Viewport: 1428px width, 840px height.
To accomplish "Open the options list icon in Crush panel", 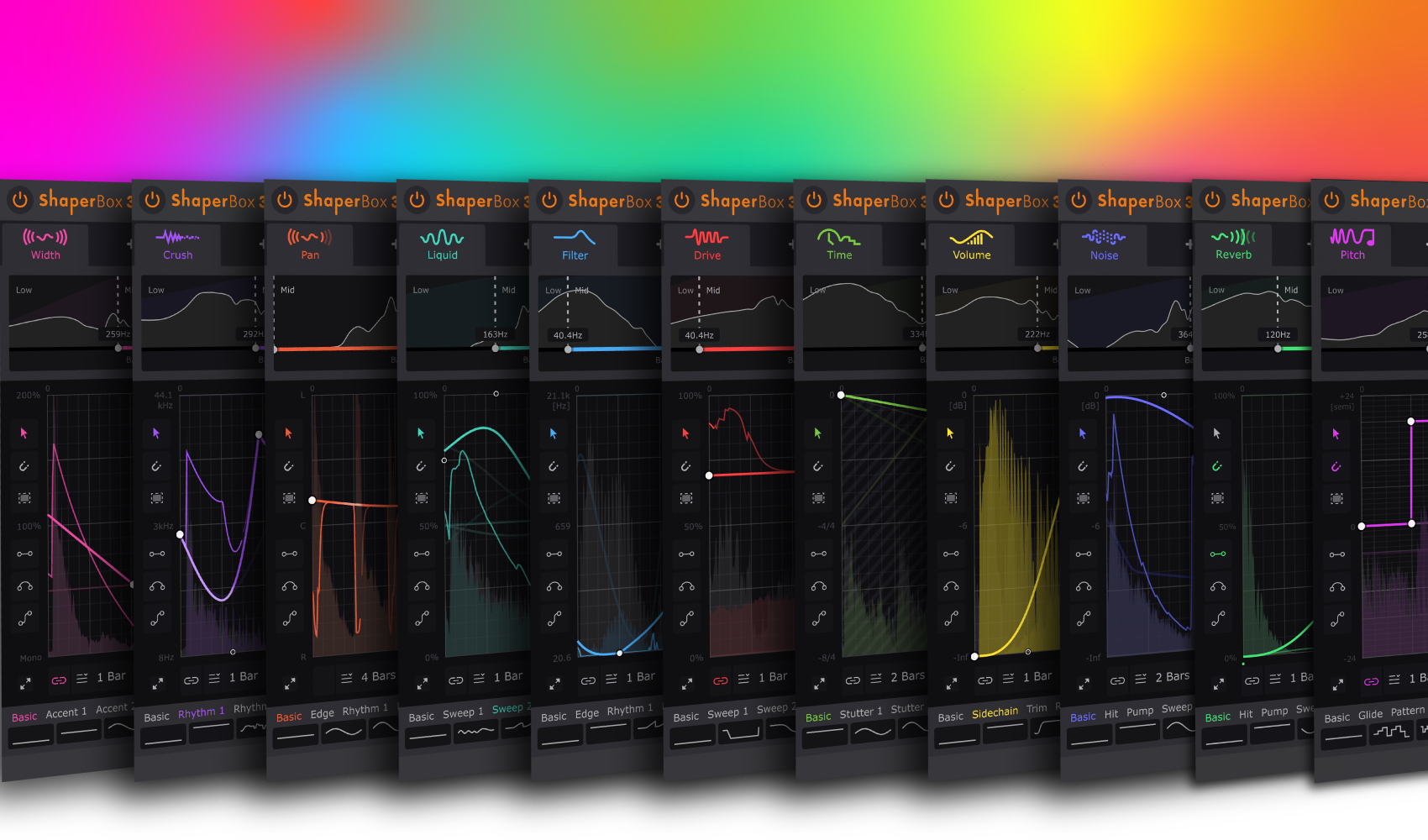I will (x=214, y=678).
